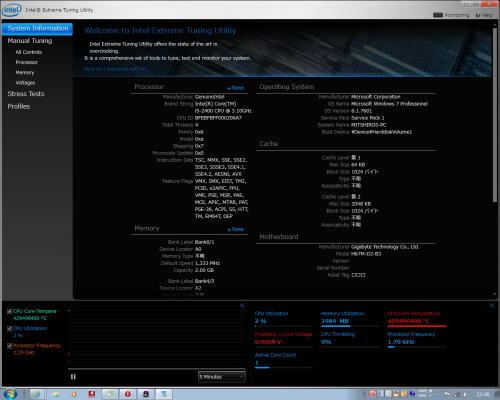Click the wrench icon above the monitor graph

(242, 306)
